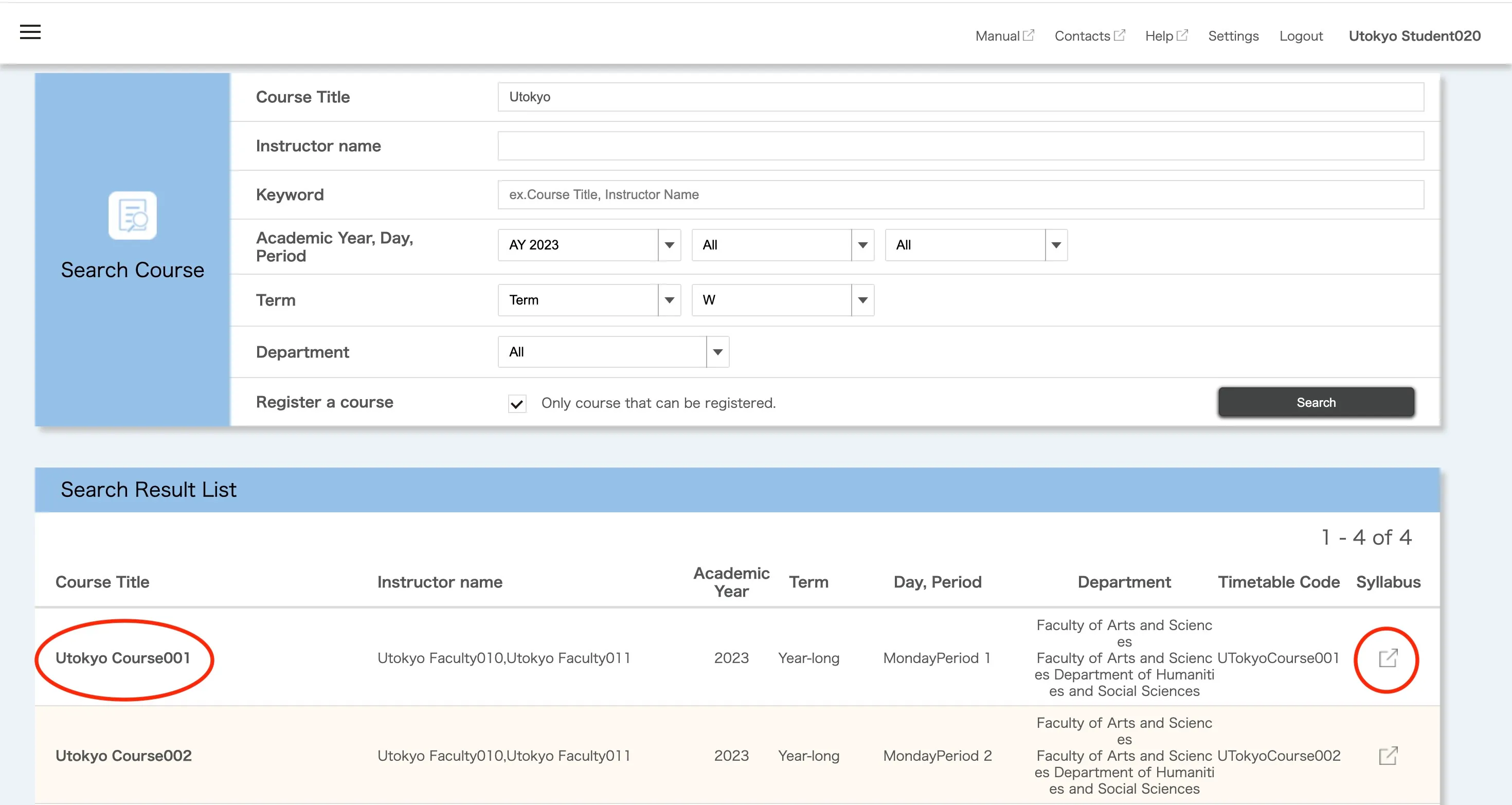Toggle 'Only course that can be registered' checkbox

pos(517,403)
